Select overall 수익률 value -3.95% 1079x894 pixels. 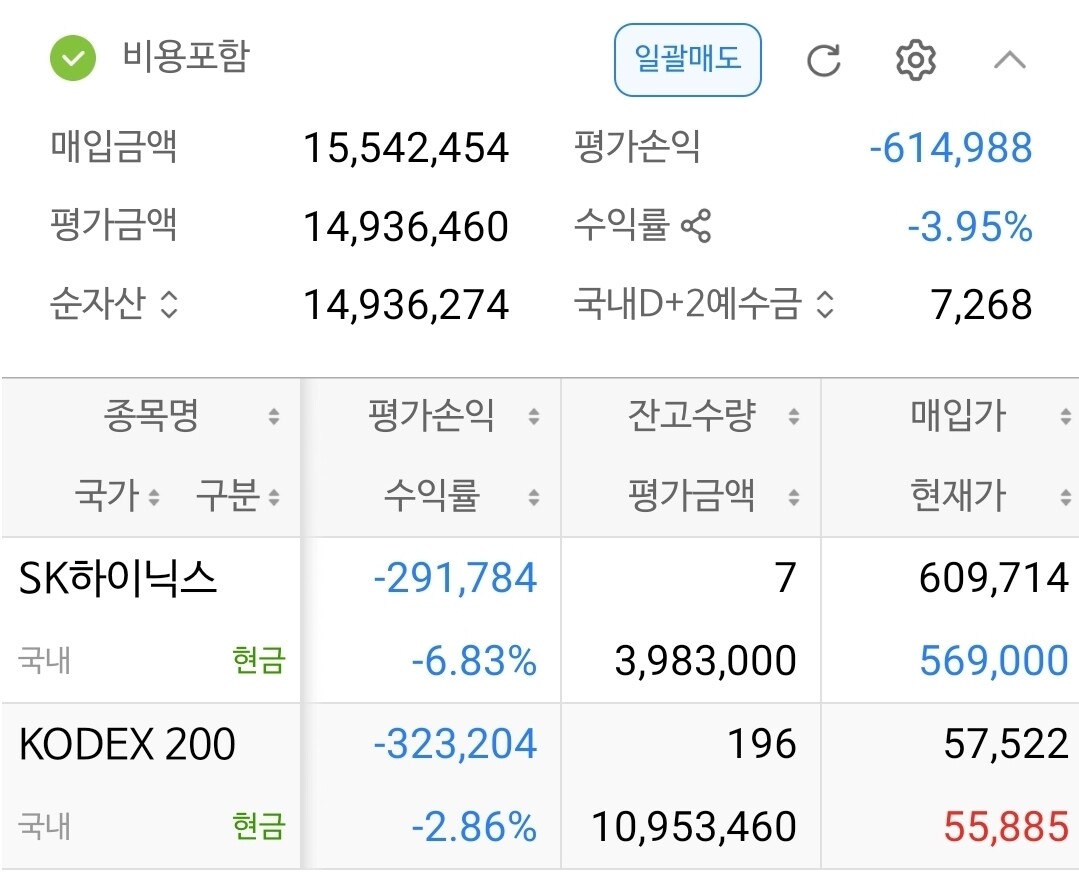pyautogui.click(x=970, y=226)
